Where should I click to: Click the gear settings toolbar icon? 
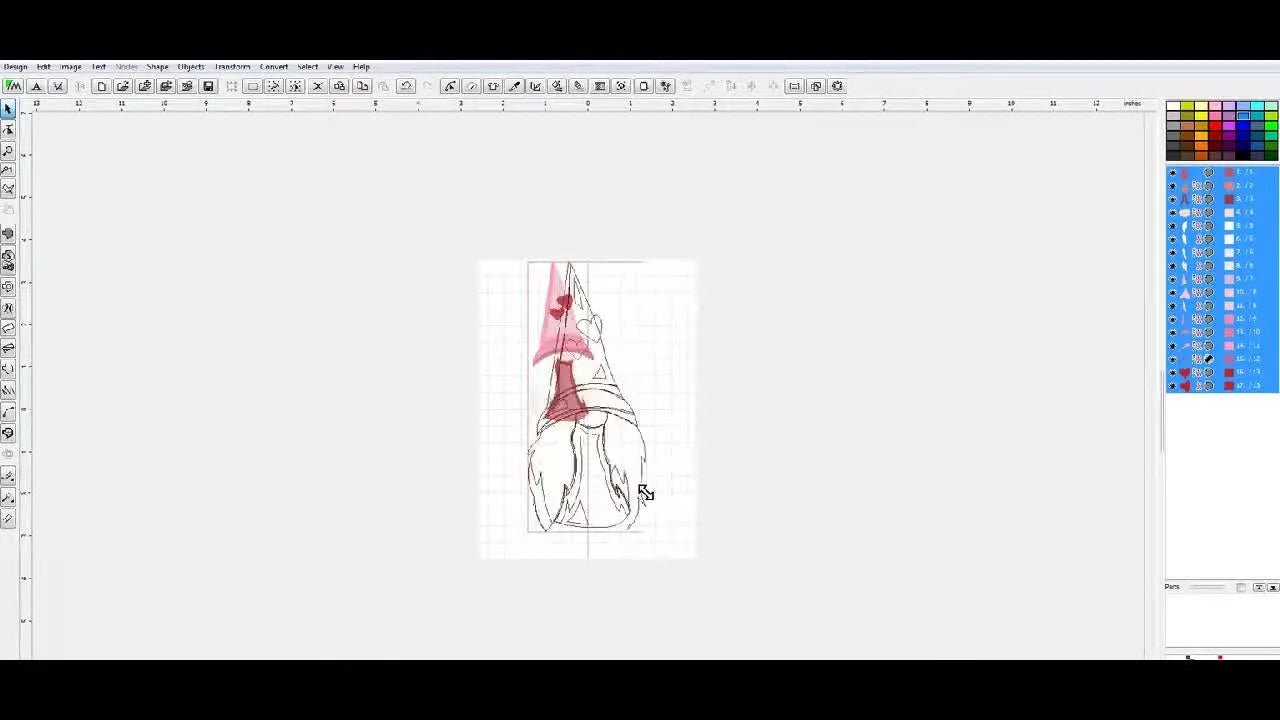point(837,86)
